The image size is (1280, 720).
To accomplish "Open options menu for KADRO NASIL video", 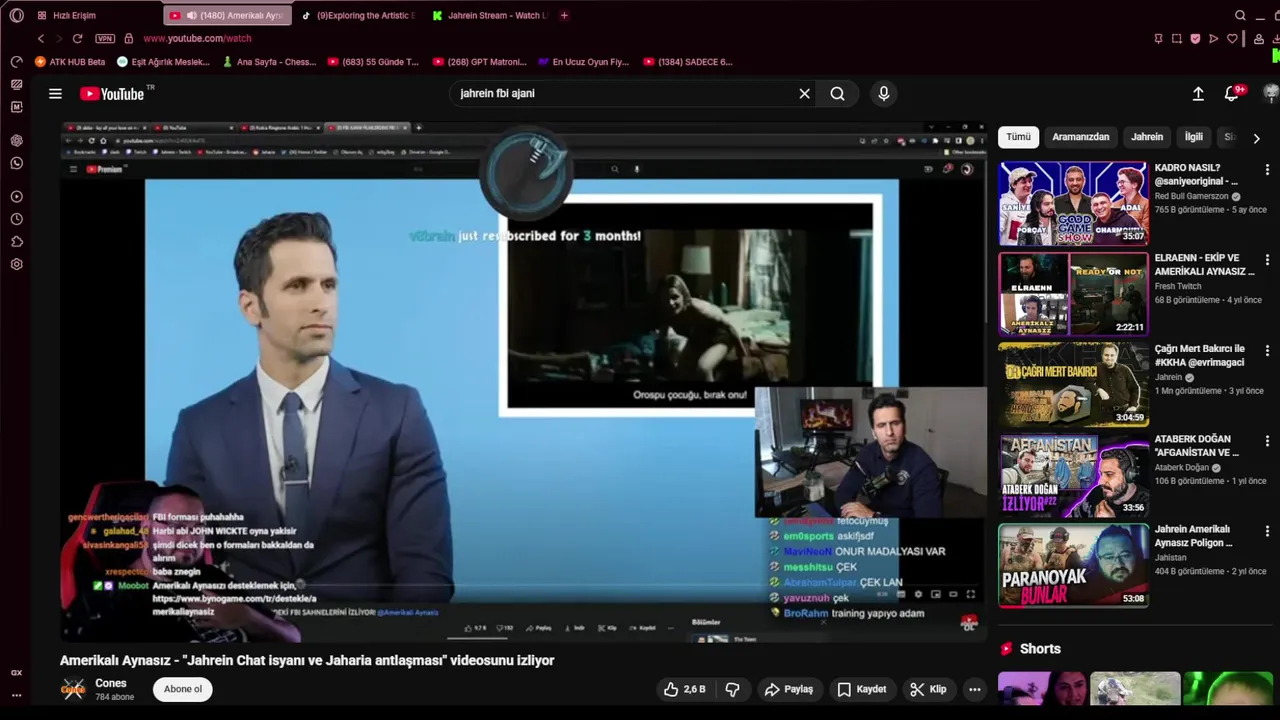I will [x=1267, y=170].
